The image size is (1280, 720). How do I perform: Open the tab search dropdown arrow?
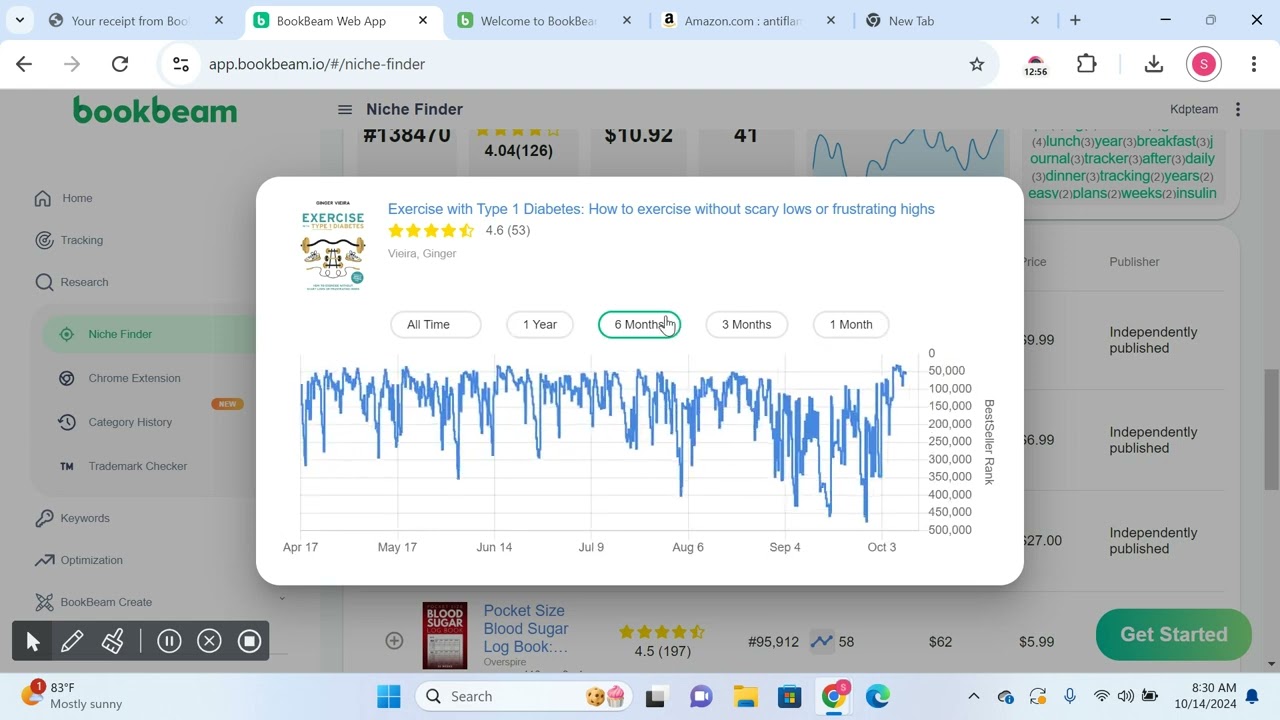point(19,20)
